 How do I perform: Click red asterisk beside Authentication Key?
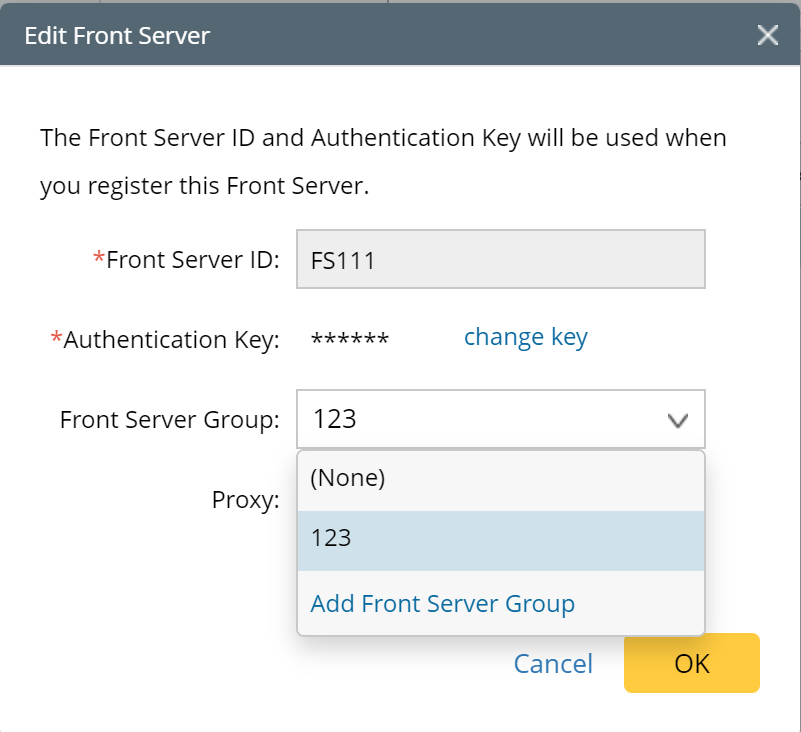[x=56, y=339]
